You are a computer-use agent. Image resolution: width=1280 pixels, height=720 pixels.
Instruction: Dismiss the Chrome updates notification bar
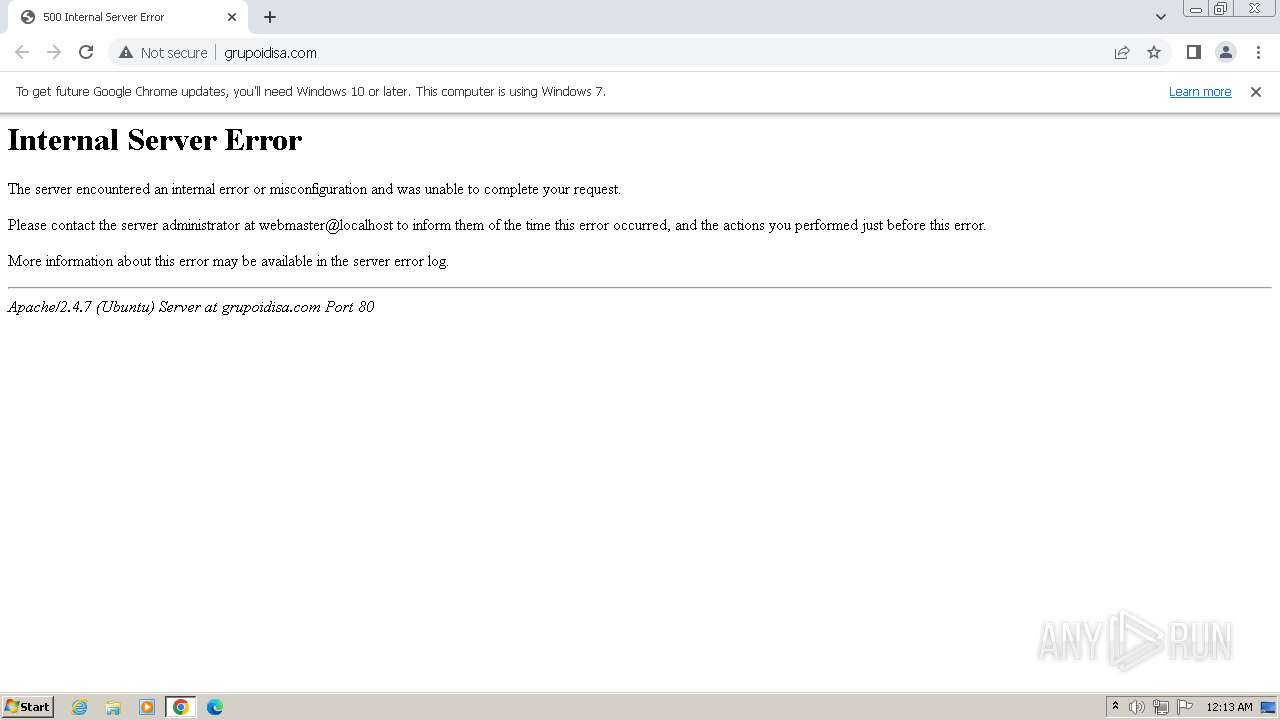[x=1256, y=92]
